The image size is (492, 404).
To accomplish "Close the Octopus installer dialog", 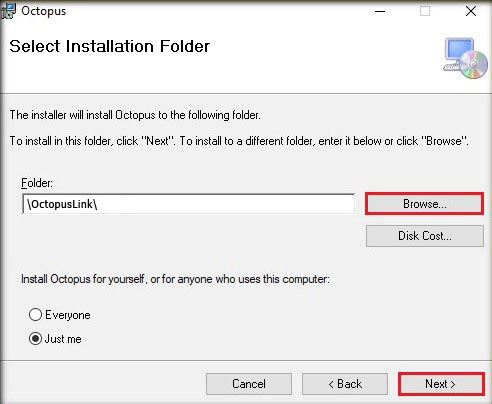I will pos(471,11).
